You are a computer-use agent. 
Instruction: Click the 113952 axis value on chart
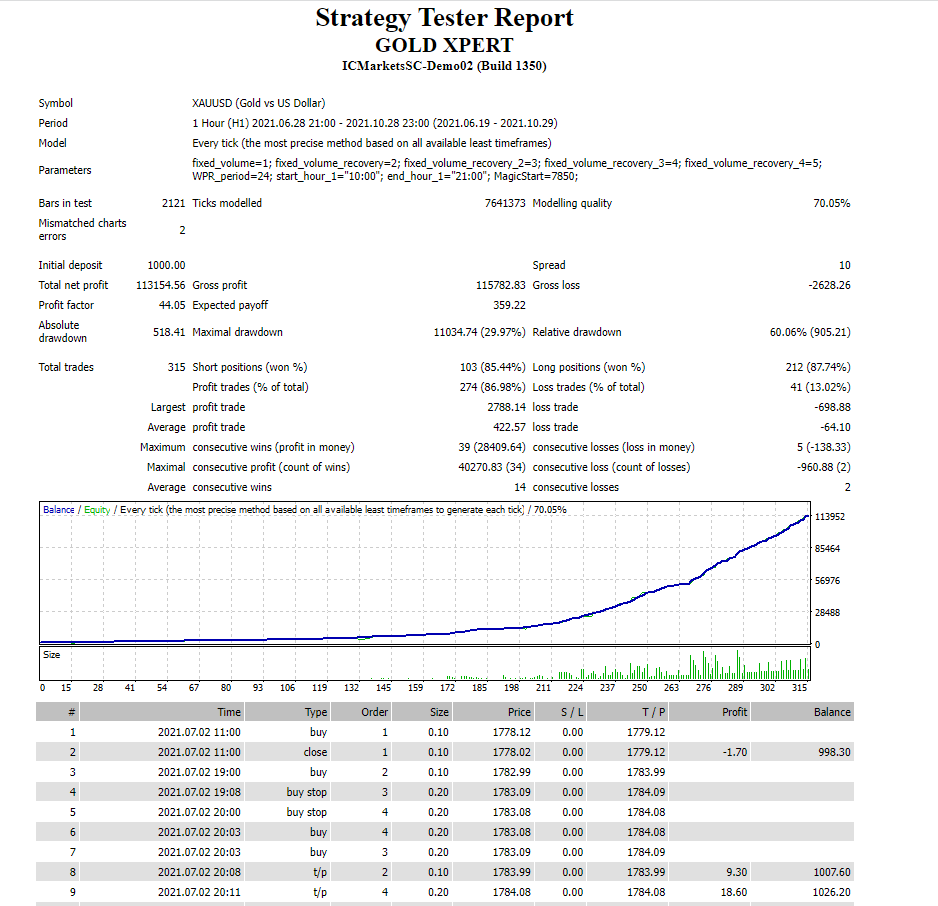click(x=830, y=517)
